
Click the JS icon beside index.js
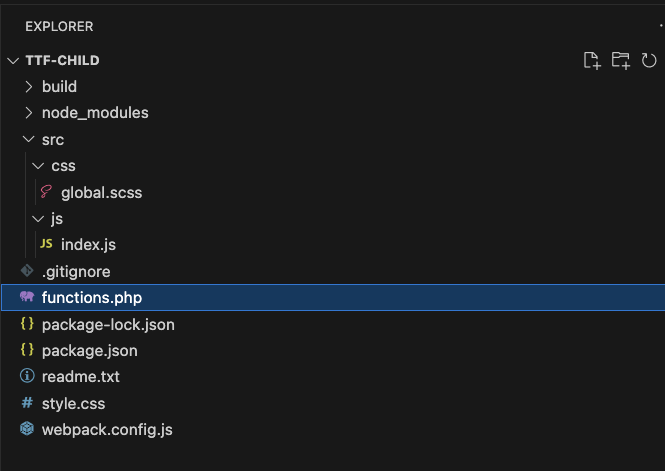46,244
